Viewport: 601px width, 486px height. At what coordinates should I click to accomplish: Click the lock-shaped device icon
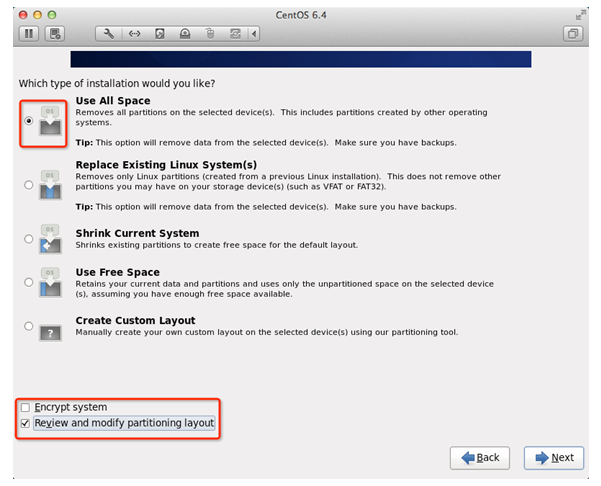185,34
